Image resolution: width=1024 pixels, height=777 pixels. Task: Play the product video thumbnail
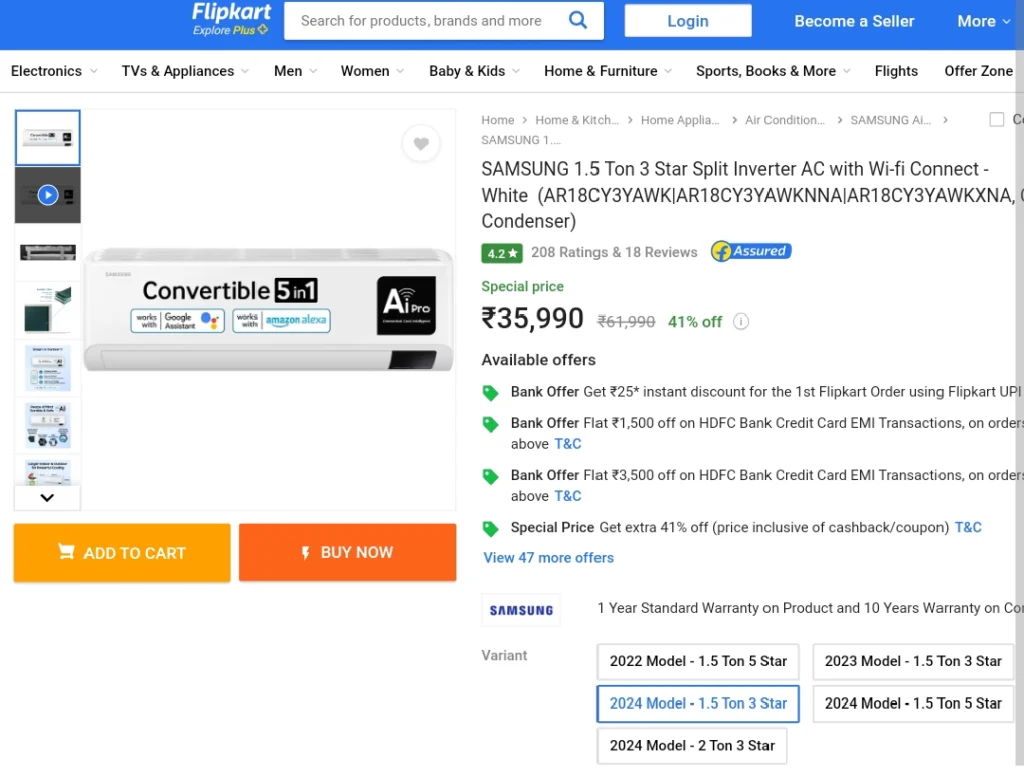[48, 195]
